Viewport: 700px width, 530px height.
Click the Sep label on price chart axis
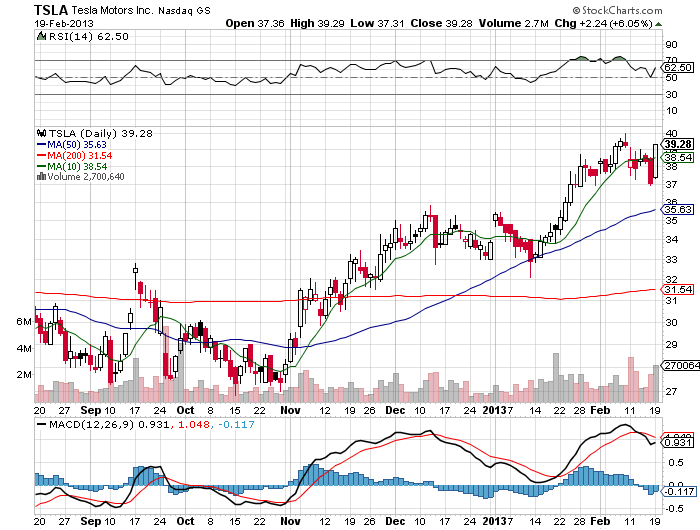91,410
